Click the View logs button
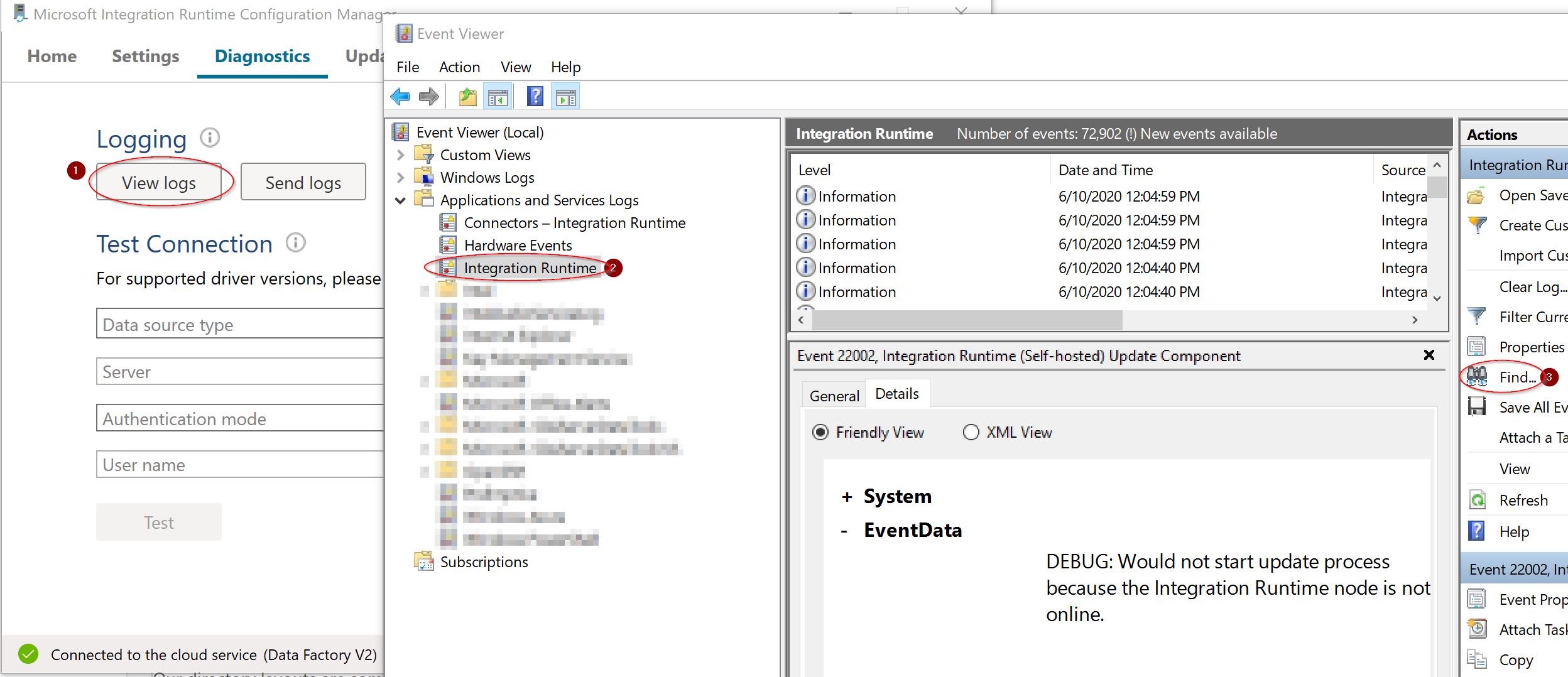 coord(159,182)
